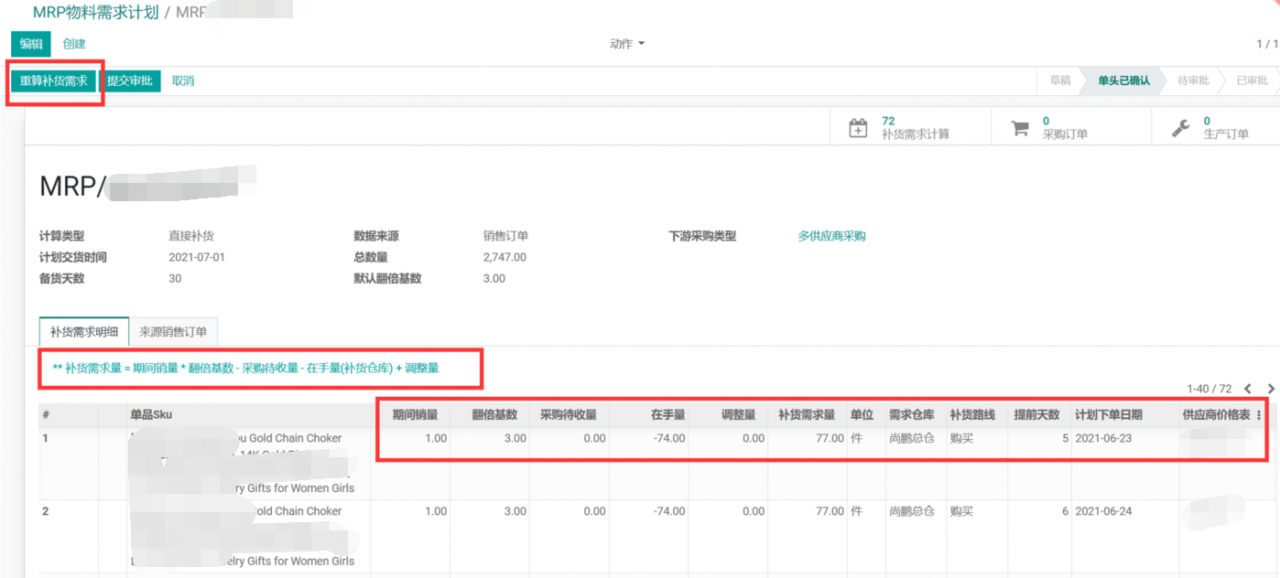The height and width of the screenshot is (578, 1280).
Task: Switch to the 来源销售订单 tab
Action: click(173, 330)
